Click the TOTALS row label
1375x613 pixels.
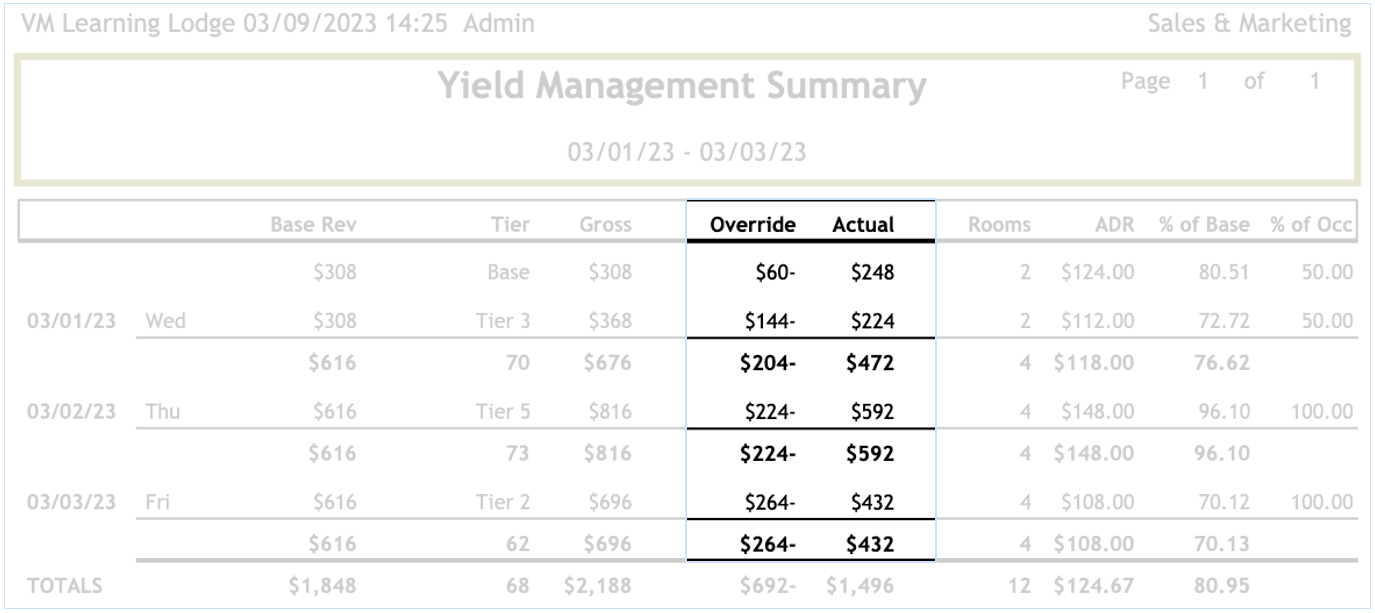pos(65,587)
